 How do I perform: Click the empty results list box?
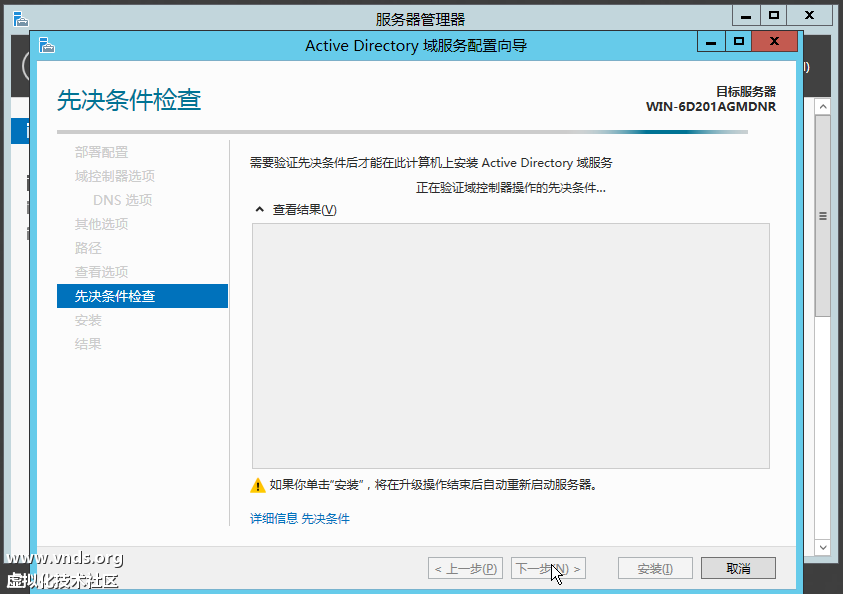click(x=511, y=346)
